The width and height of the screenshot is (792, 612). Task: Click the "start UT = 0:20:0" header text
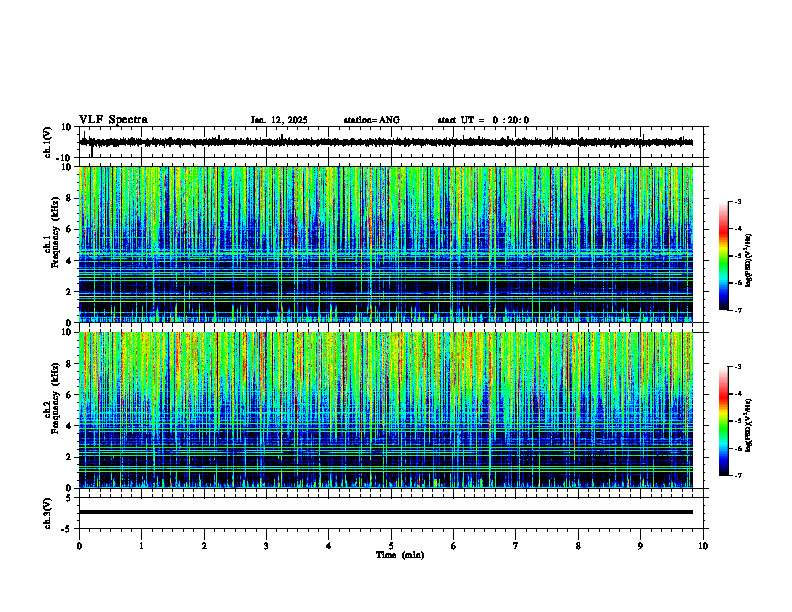click(x=483, y=120)
